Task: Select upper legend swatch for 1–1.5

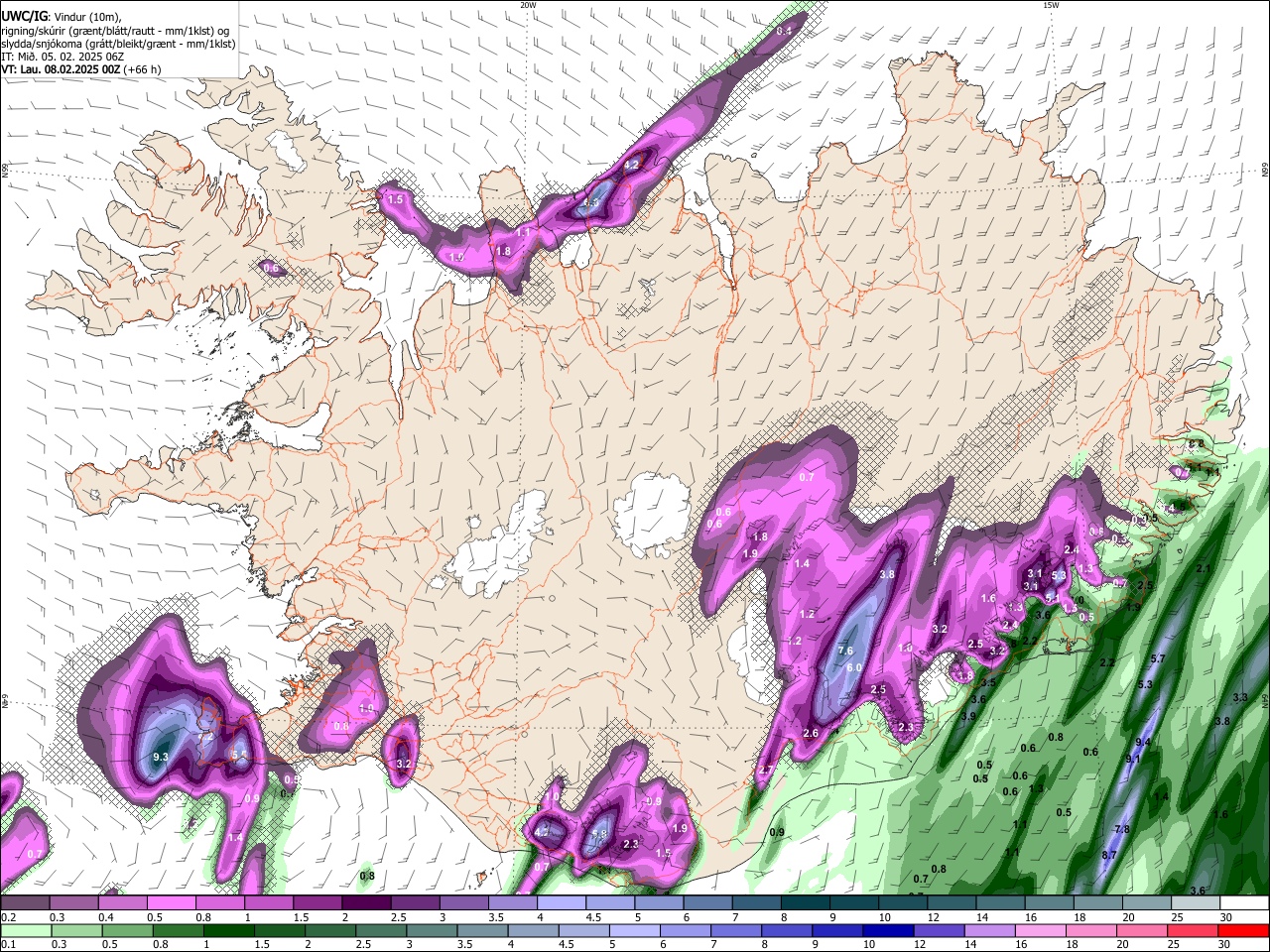Action: tap(269, 903)
